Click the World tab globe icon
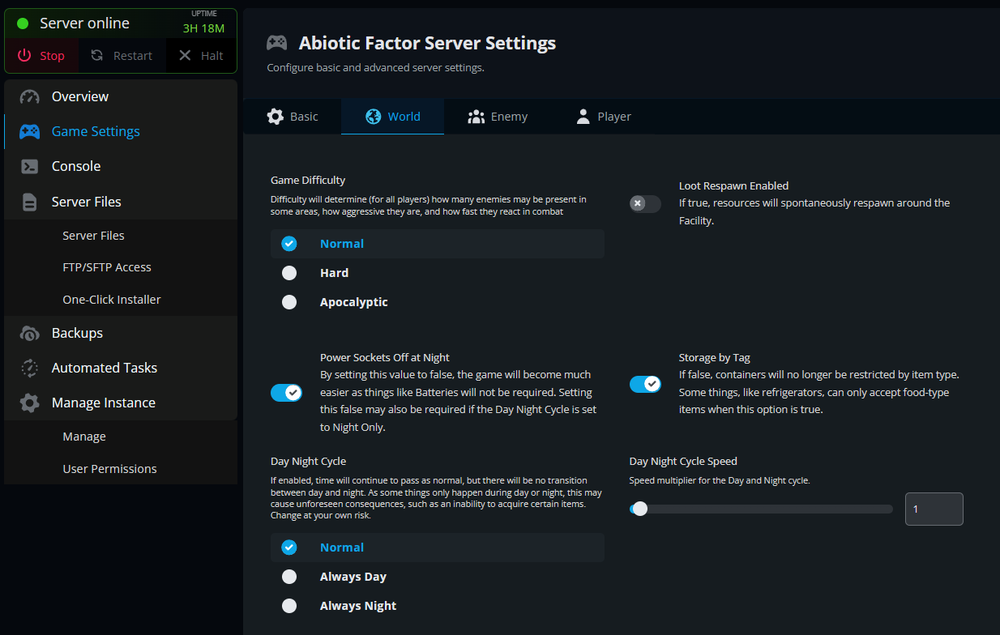 point(373,117)
